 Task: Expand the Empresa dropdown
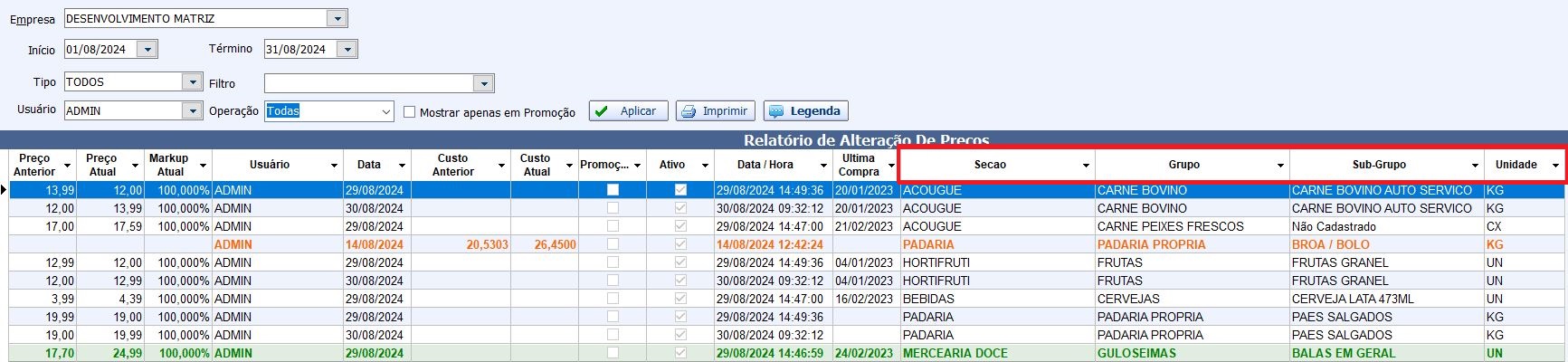pos(337,19)
